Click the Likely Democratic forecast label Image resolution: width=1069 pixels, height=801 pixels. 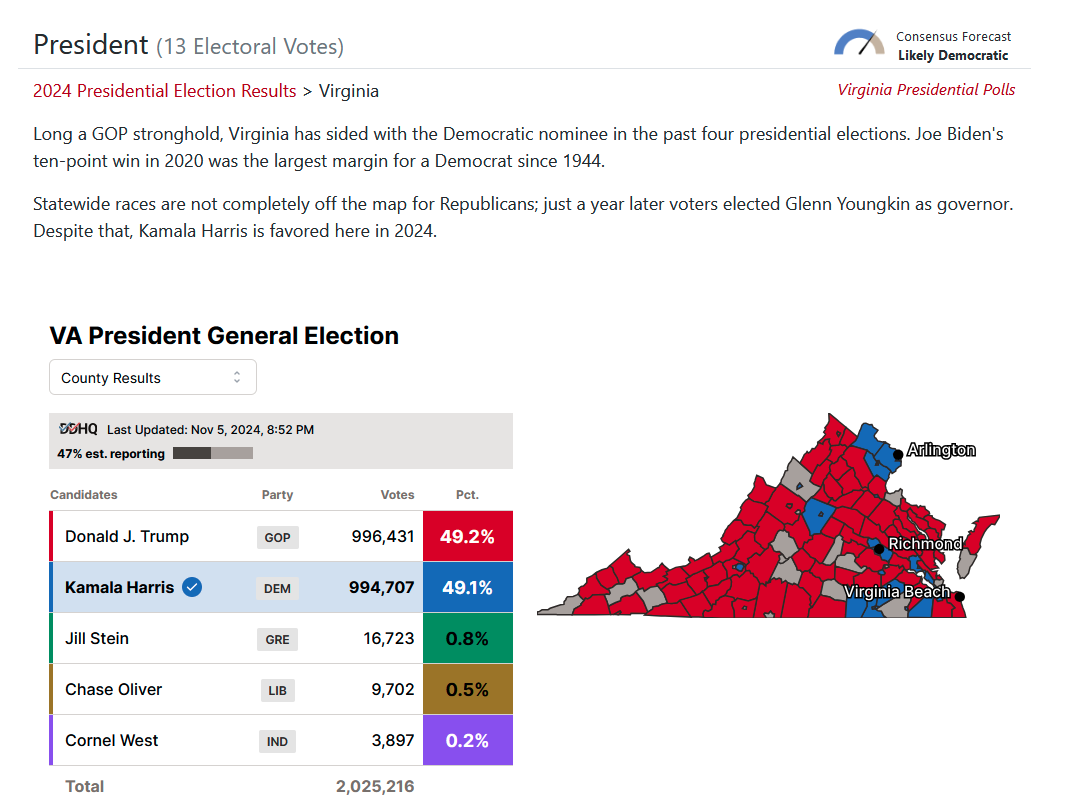pyautogui.click(x=952, y=55)
